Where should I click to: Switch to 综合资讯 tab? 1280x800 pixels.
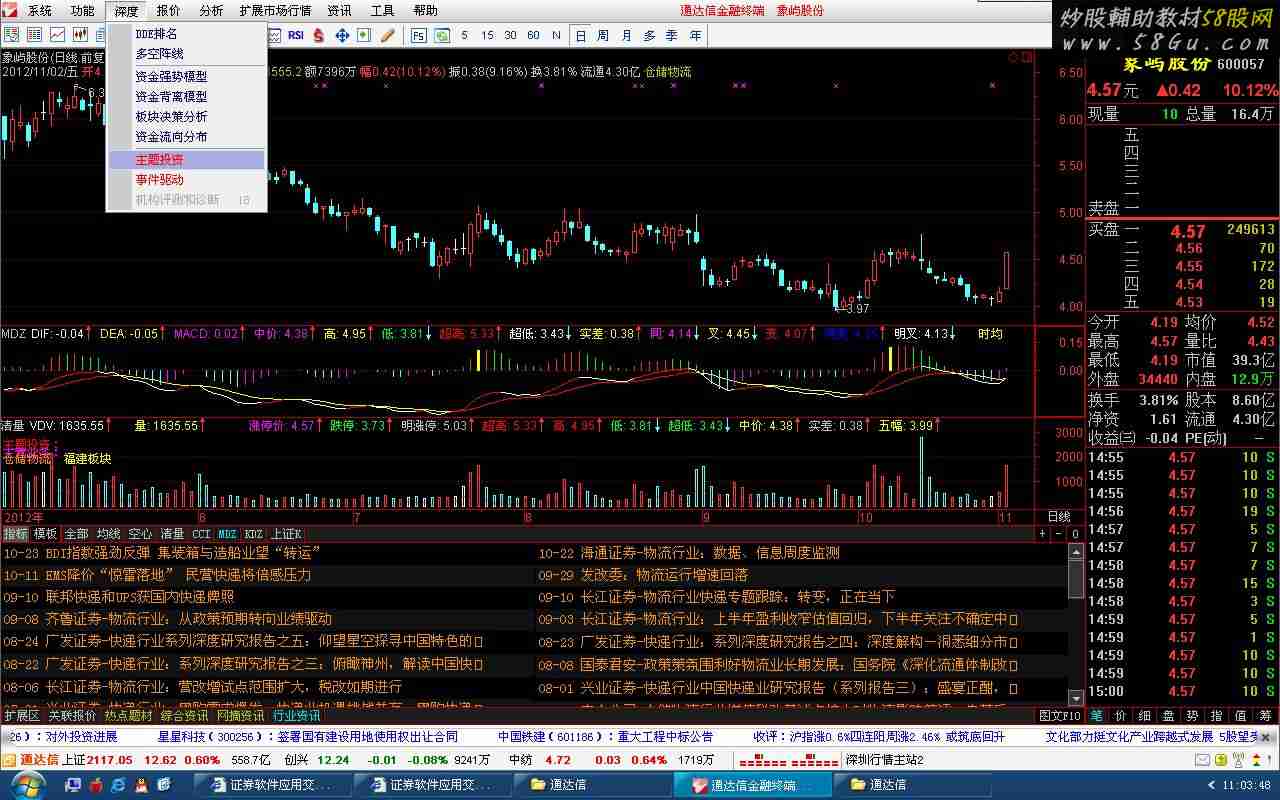(x=184, y=716)
